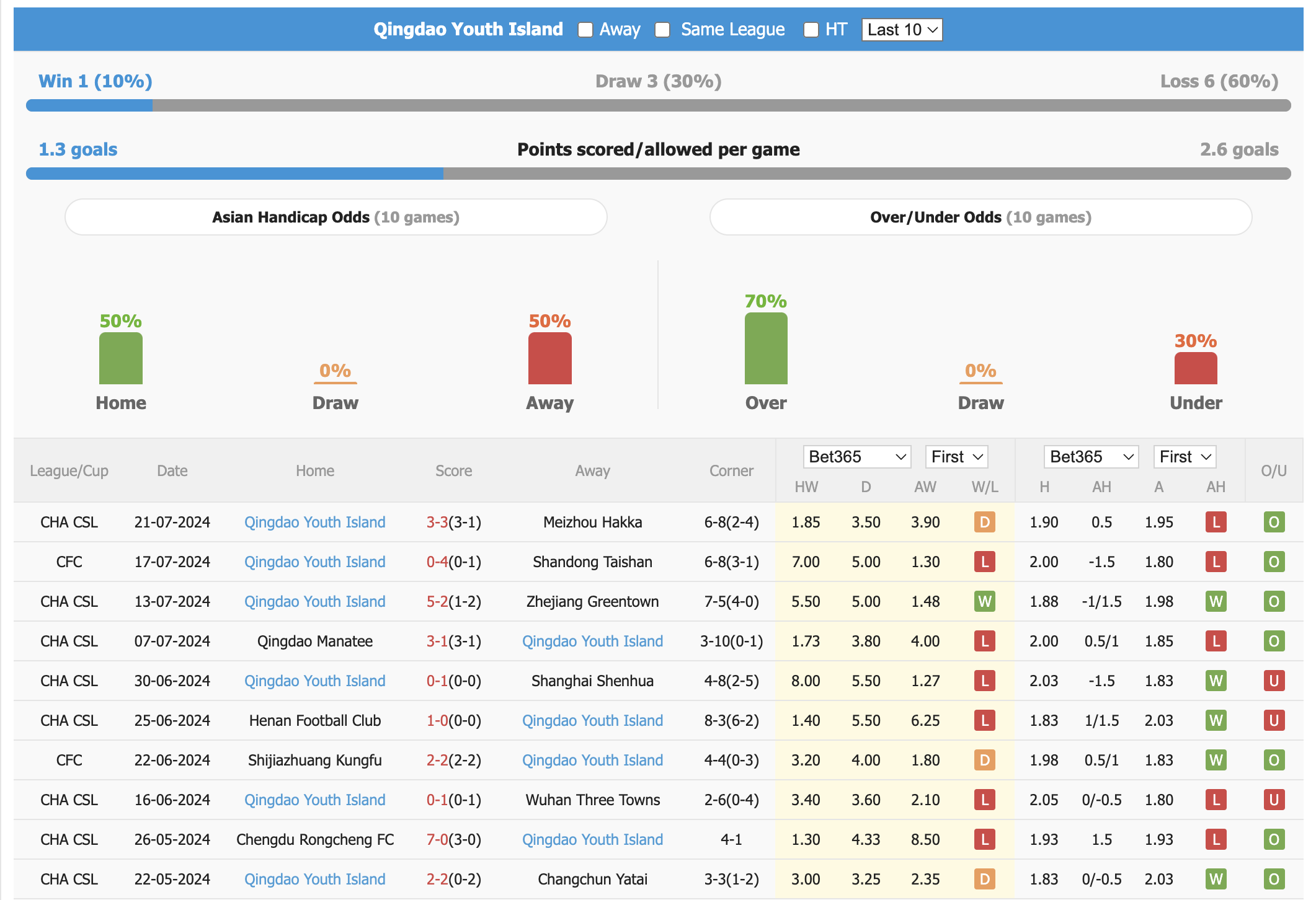
Task: Click Qingdao Youth Island link in 21-07-2024 row
Action: [x=314, y=523]
